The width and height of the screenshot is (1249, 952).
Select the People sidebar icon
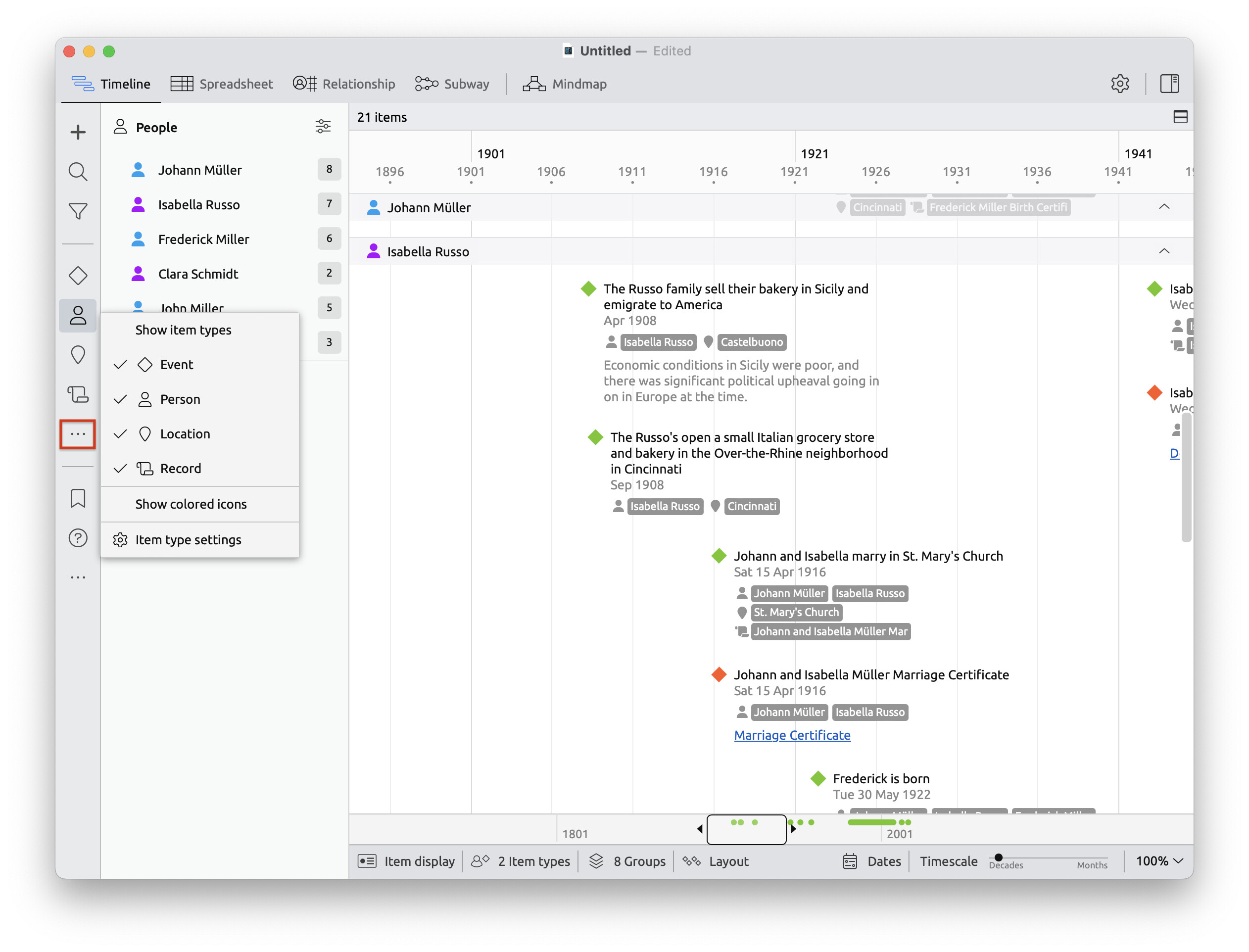pyautogui.click(x=78, y=316)
